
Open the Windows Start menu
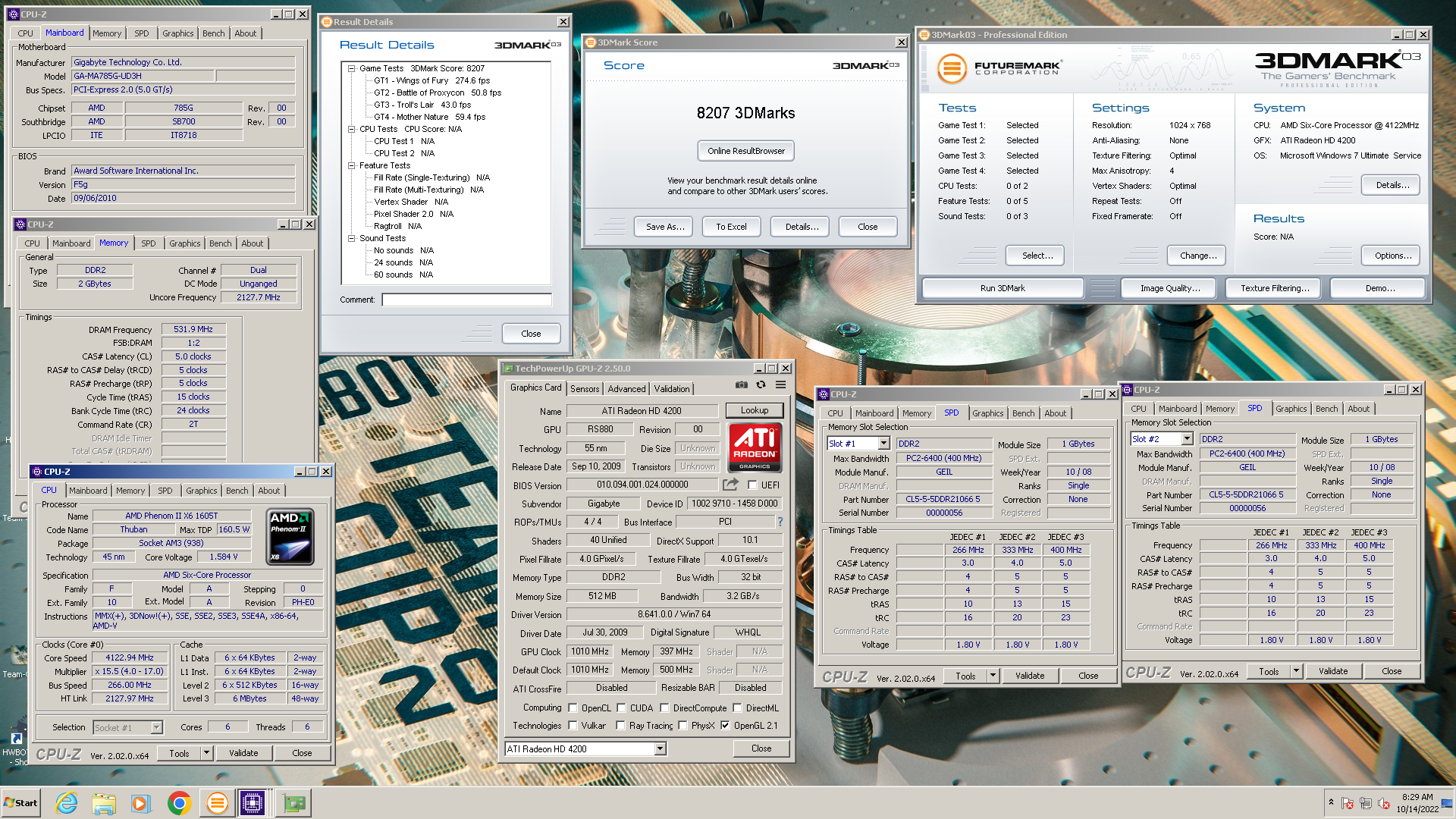21,803
